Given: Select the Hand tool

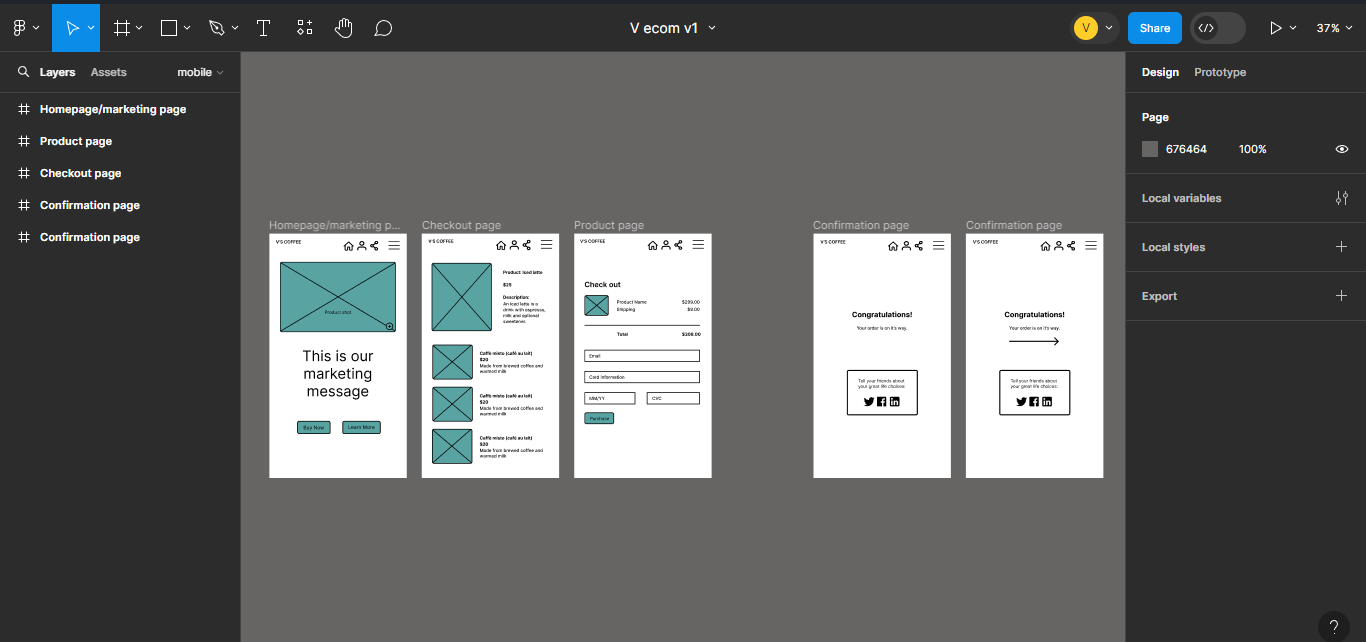Looking at the screenshot, I should (x=344, y=28).
